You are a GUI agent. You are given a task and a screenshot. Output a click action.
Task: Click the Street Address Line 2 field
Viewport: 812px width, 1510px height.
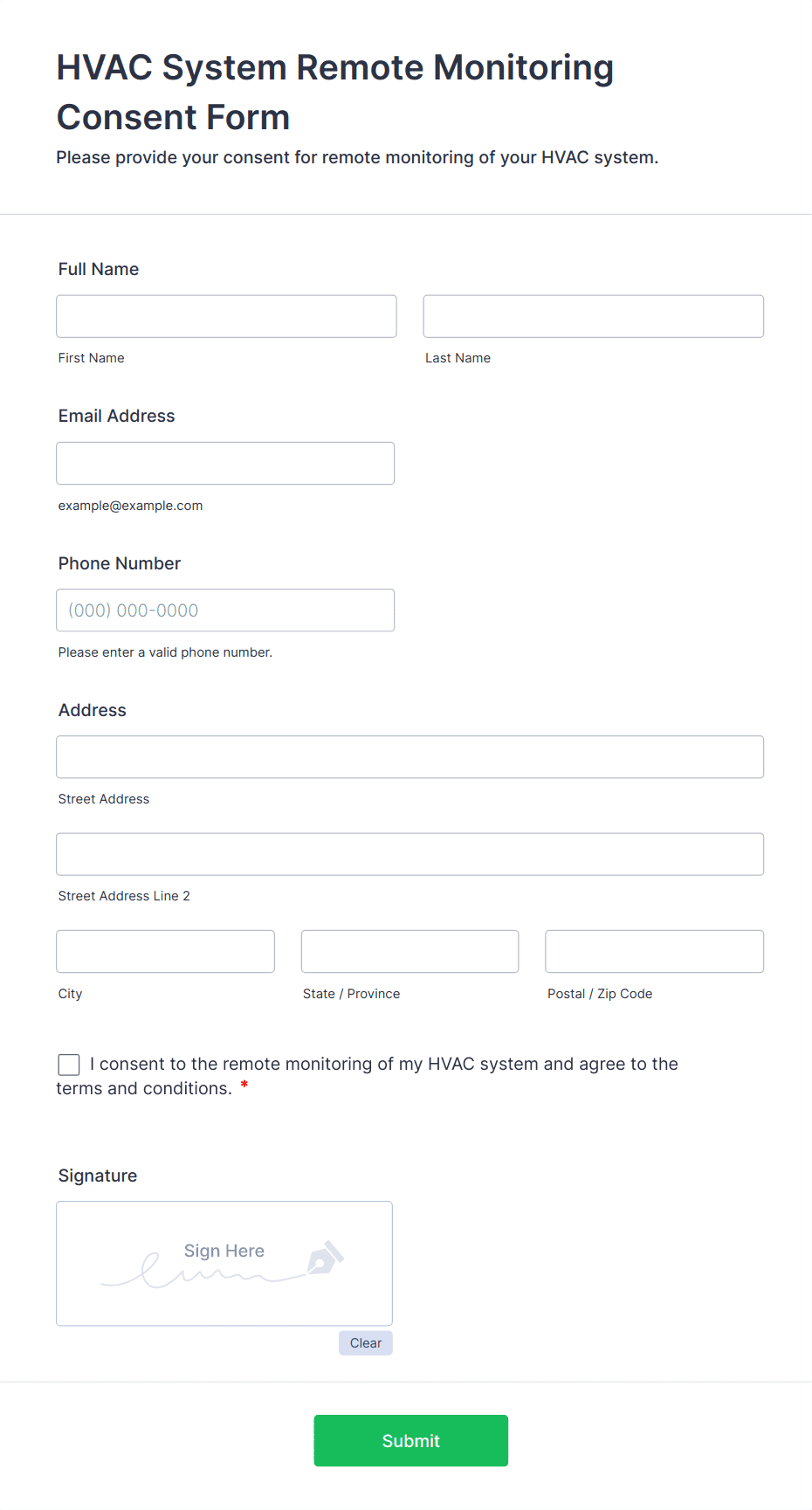coord(410,854)
